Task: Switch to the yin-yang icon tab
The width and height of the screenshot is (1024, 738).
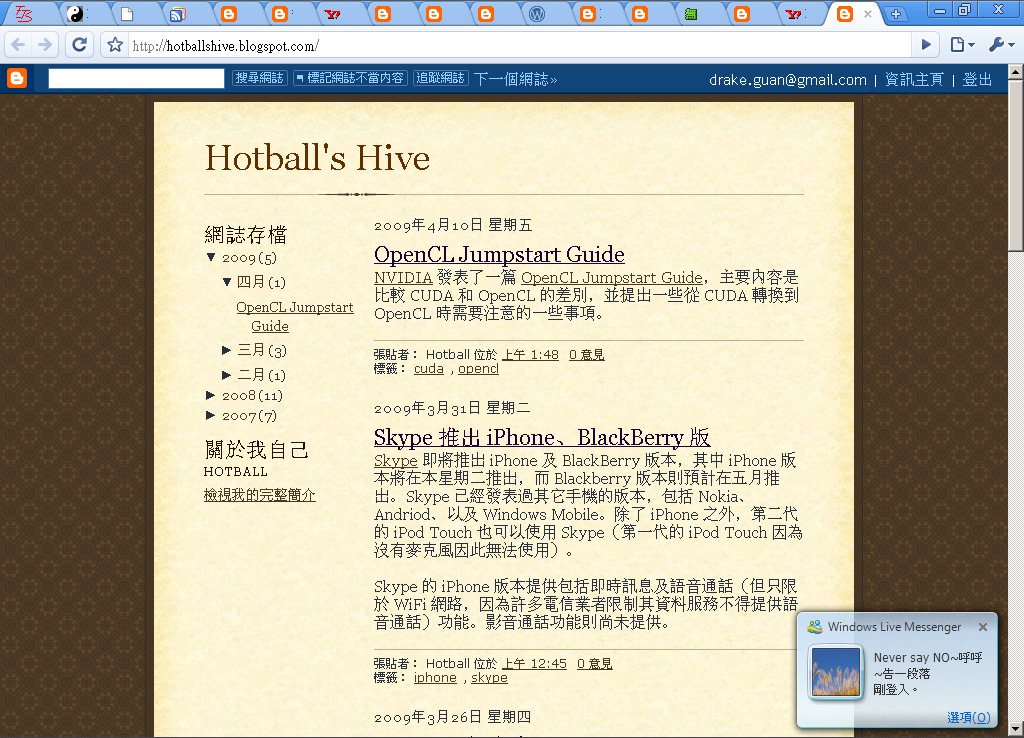Action: (75, 14)
